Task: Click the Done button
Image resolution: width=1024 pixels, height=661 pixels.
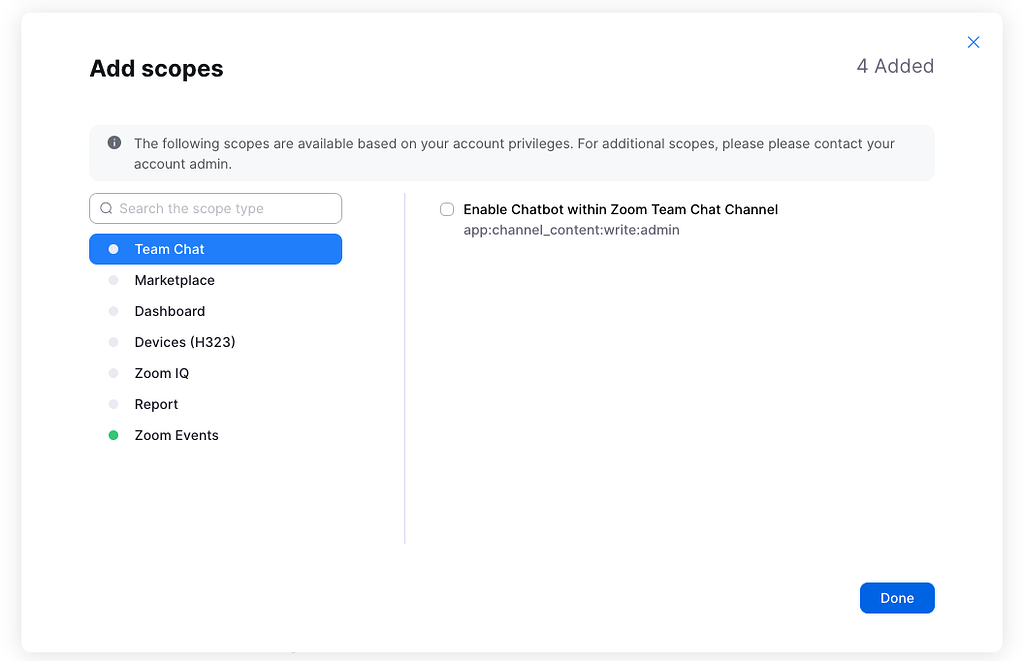Action: [x=896, y=597]
